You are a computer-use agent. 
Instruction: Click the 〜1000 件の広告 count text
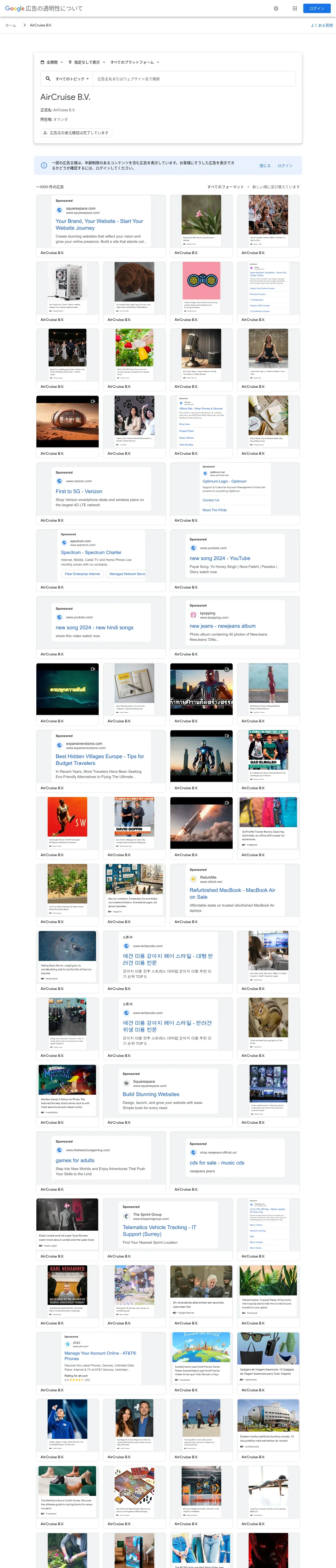49,187
